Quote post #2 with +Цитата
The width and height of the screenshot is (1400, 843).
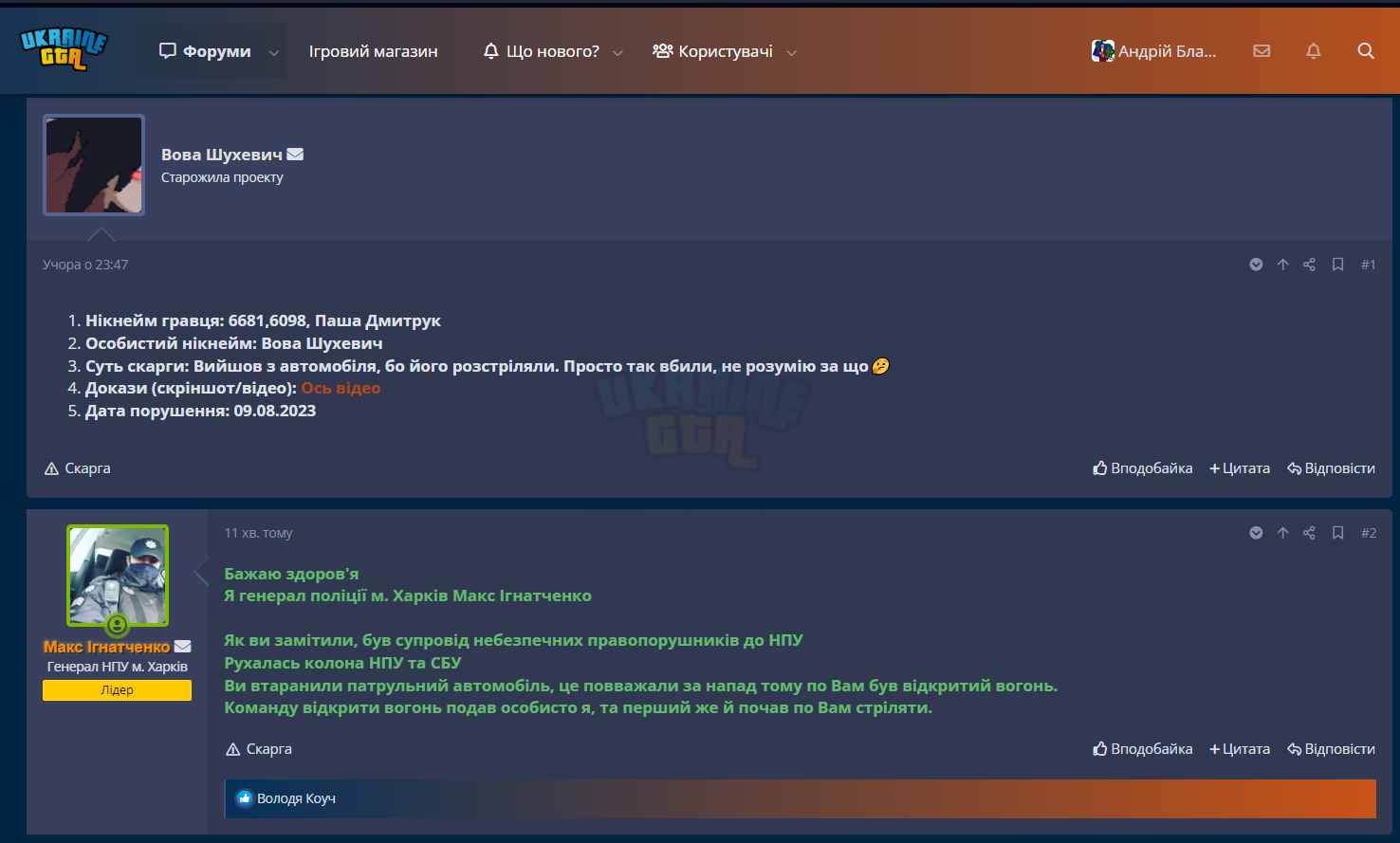1240,749
